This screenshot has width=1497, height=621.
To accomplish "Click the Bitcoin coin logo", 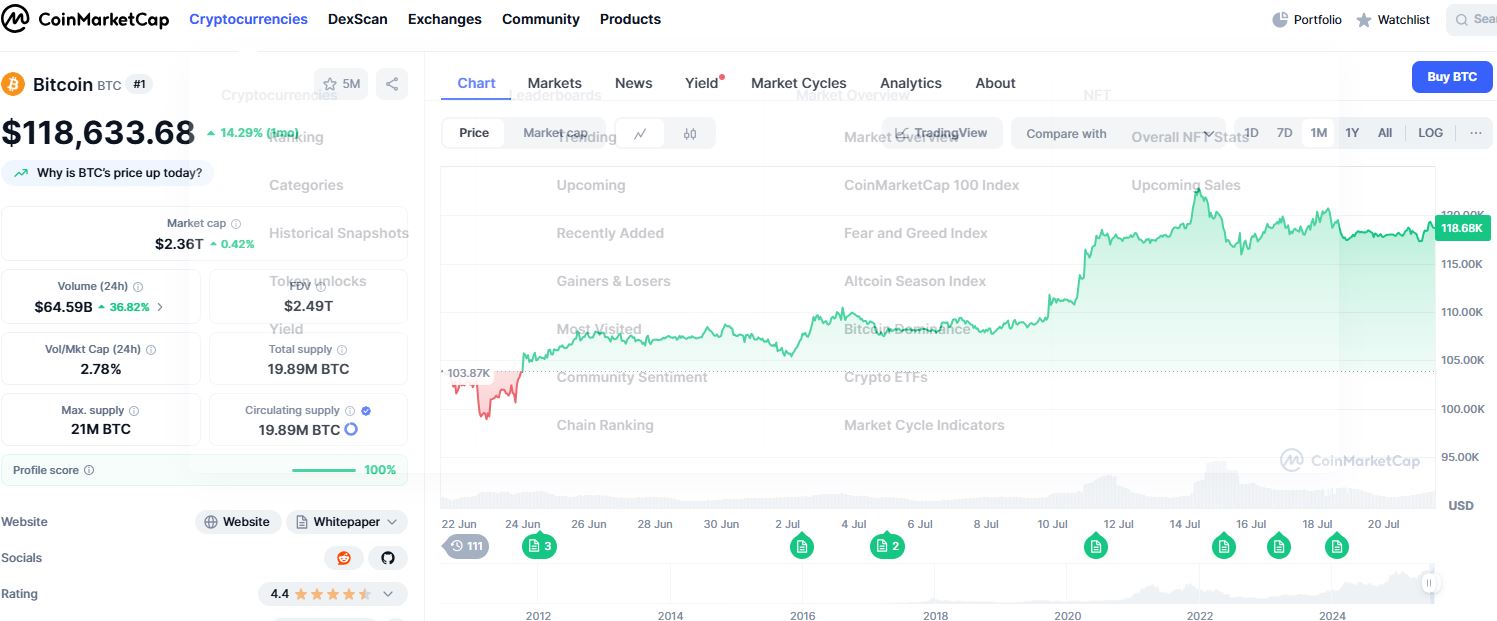I will click(13, 84).
